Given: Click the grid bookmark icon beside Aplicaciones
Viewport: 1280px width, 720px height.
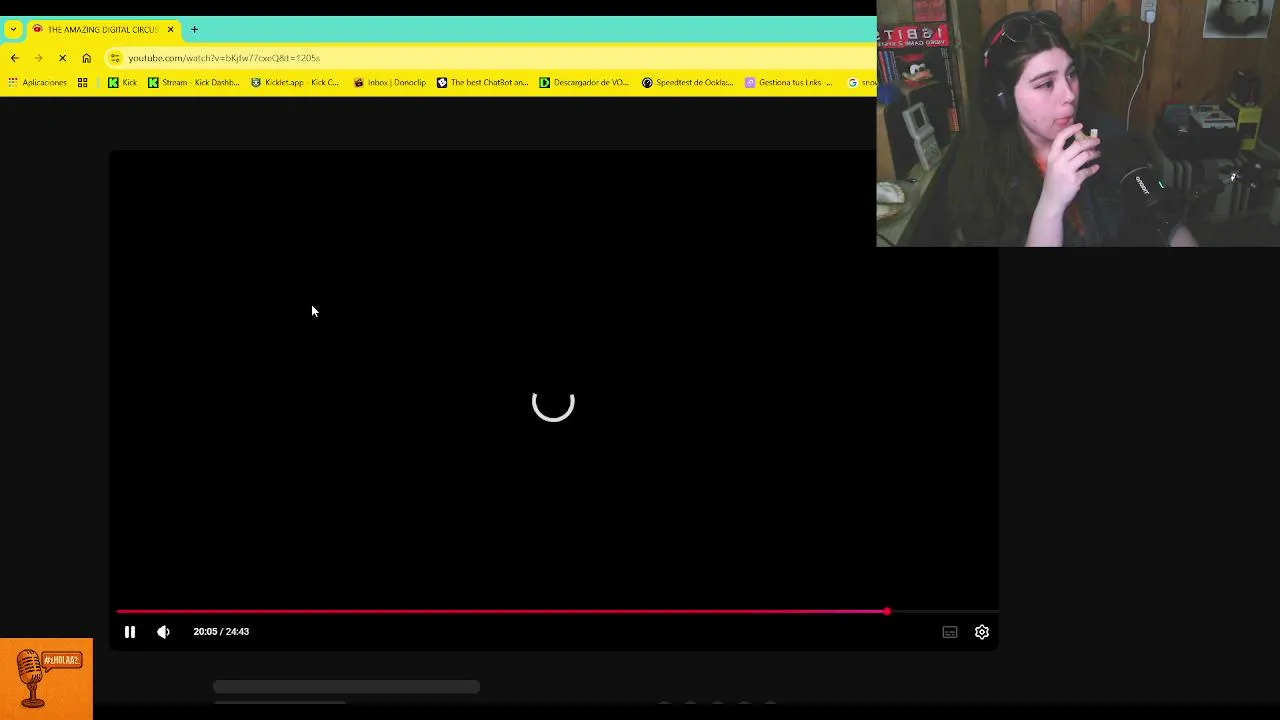Looking at the screenshot, I should 82,82.
